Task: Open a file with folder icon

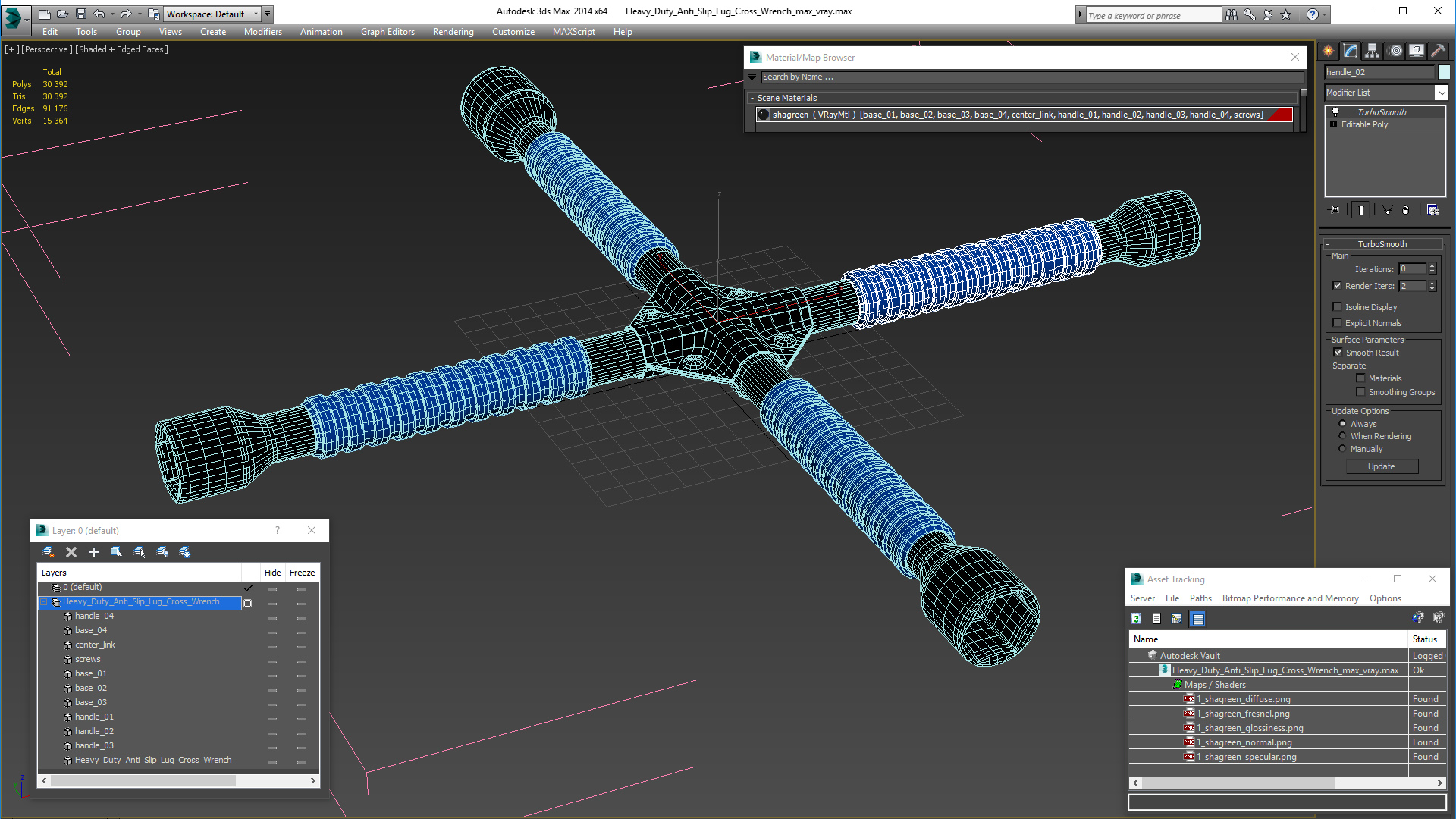Action: tap(62, 14)
